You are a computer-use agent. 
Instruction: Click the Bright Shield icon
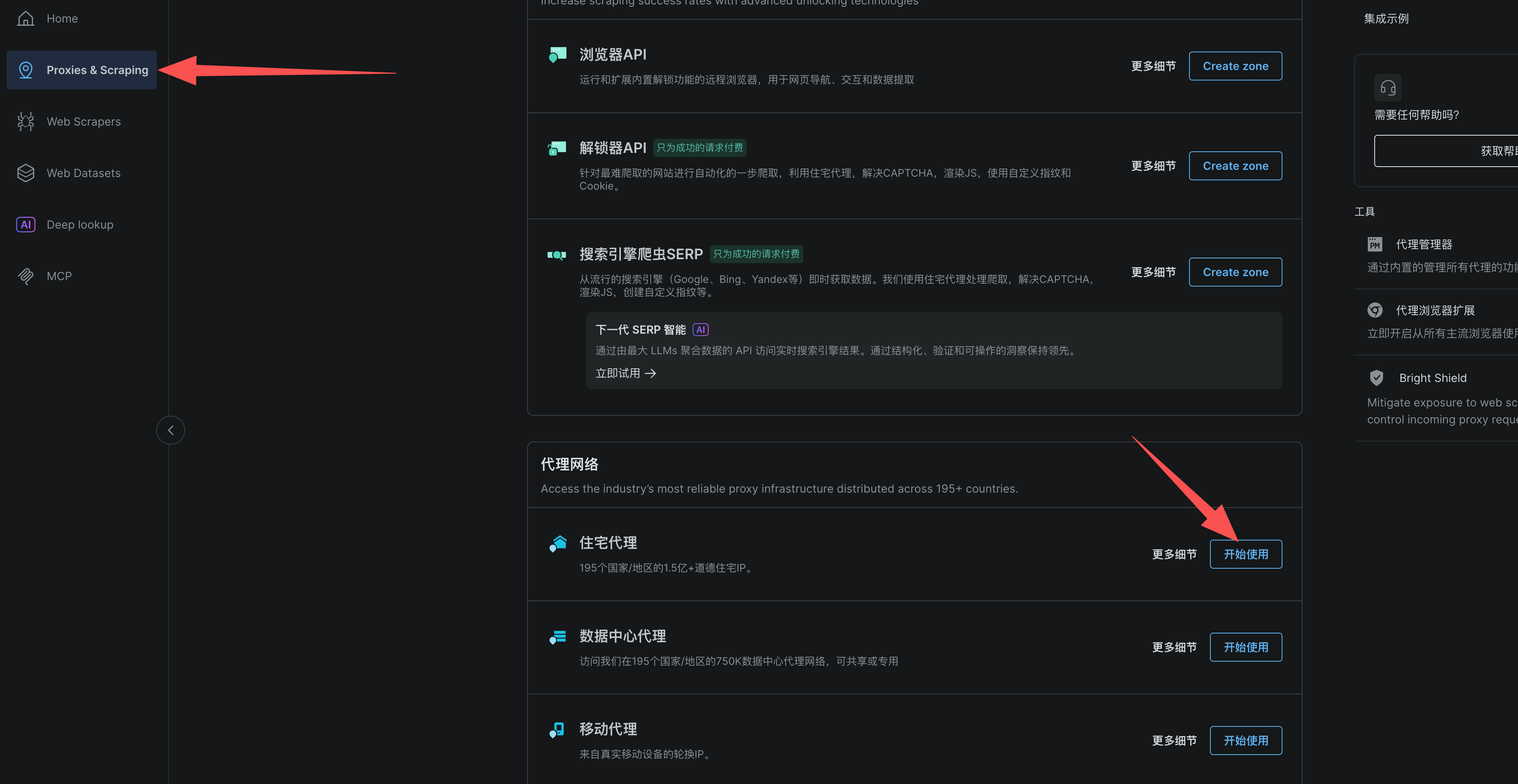click(1376, 378)
